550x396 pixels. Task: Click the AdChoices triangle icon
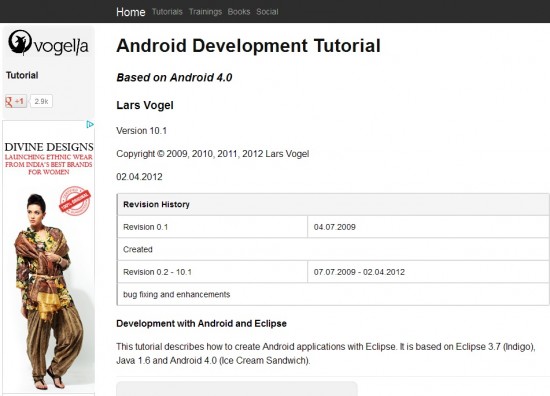click(x=90, y=124)
